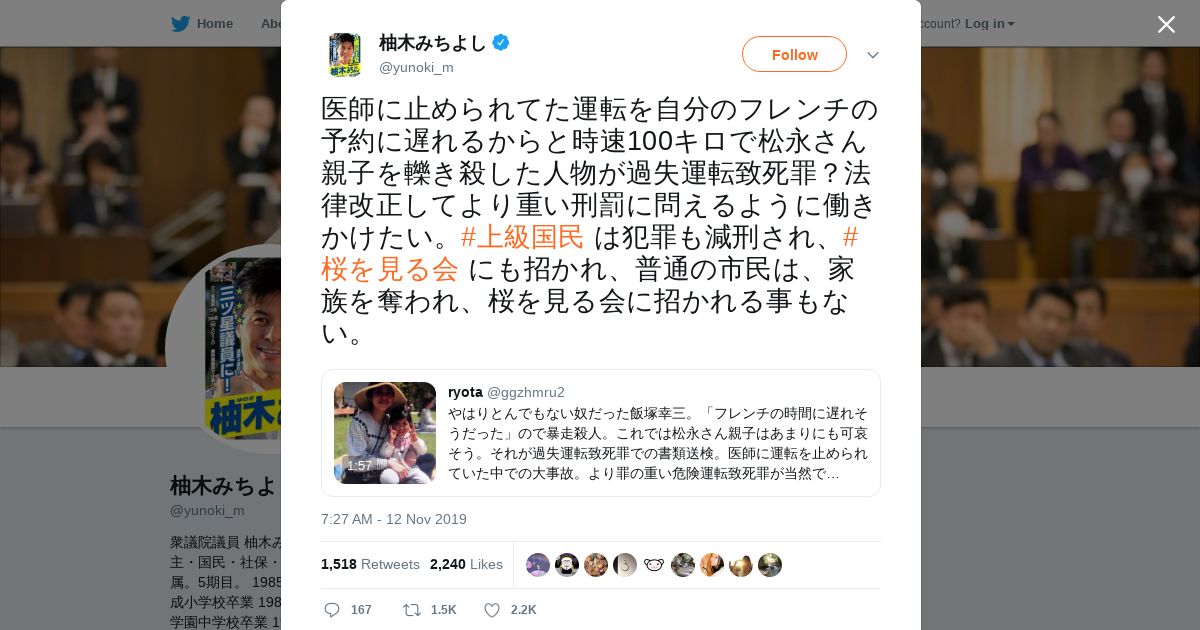Viewport: 1200px width, 630px height.
Task: Click the tweet timestamp 12 Nov 2019
Action: click(394, 519)
